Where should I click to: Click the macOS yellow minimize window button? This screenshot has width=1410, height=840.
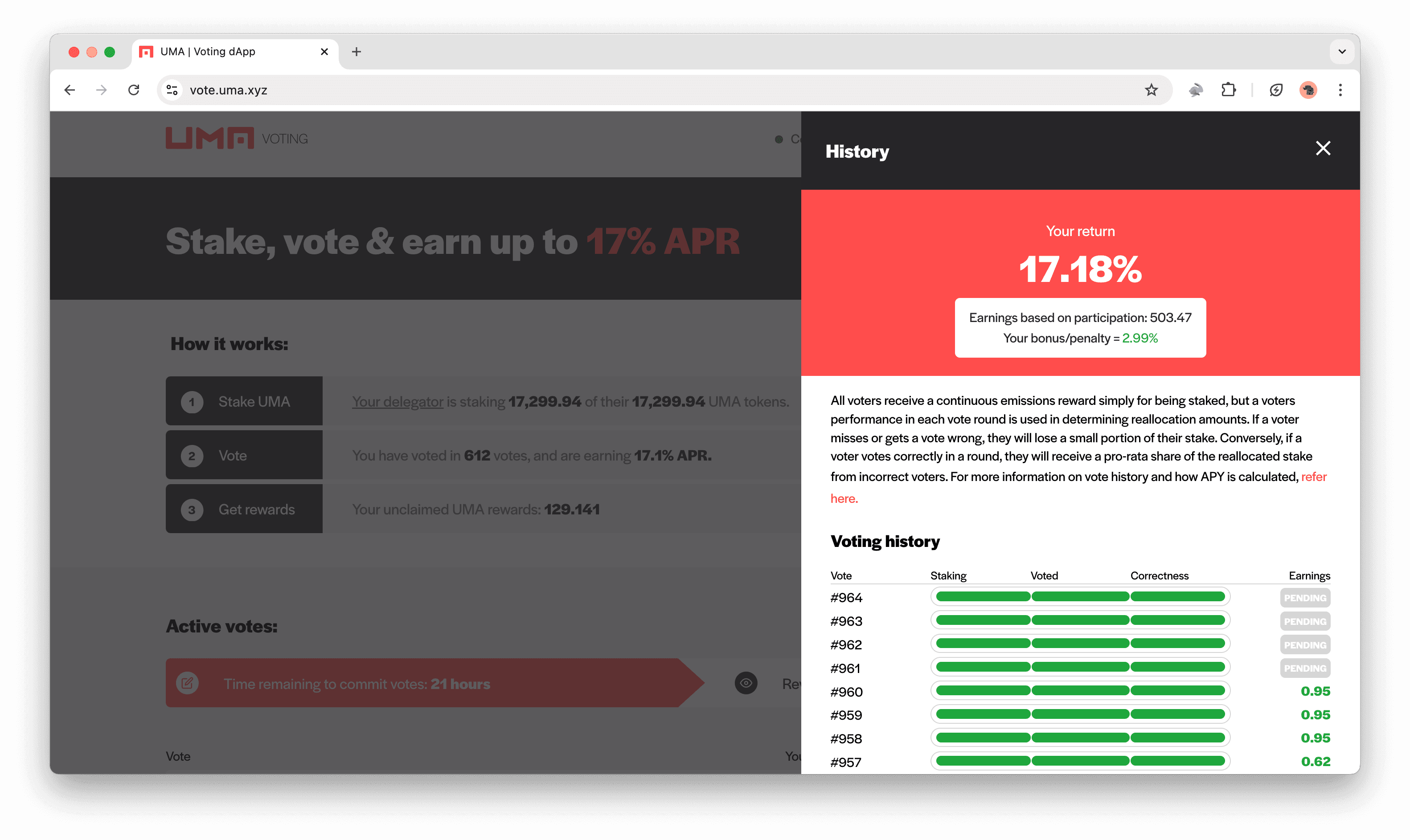(91, 52)
